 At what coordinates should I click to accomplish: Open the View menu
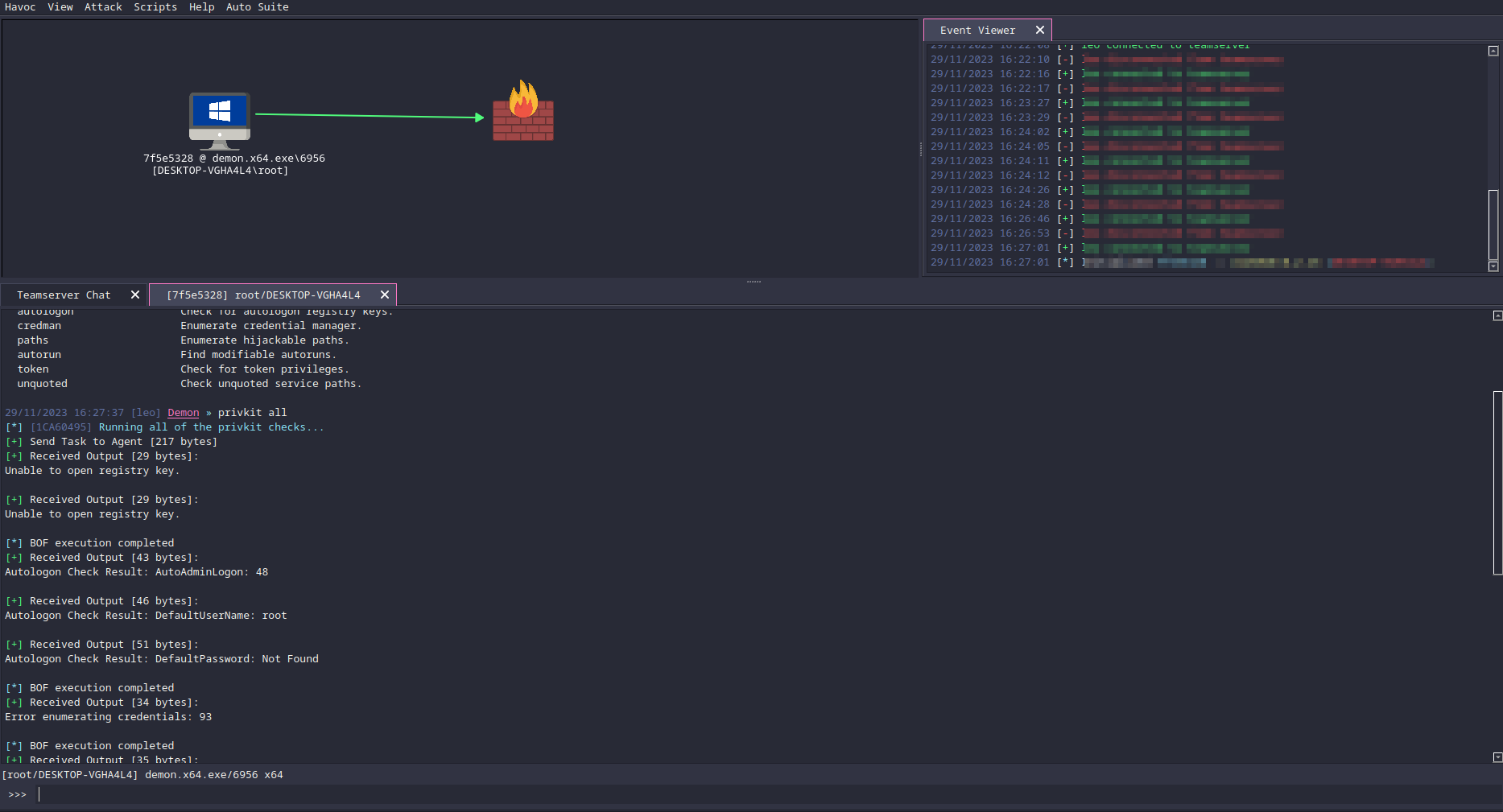click(x=60, y=7)
